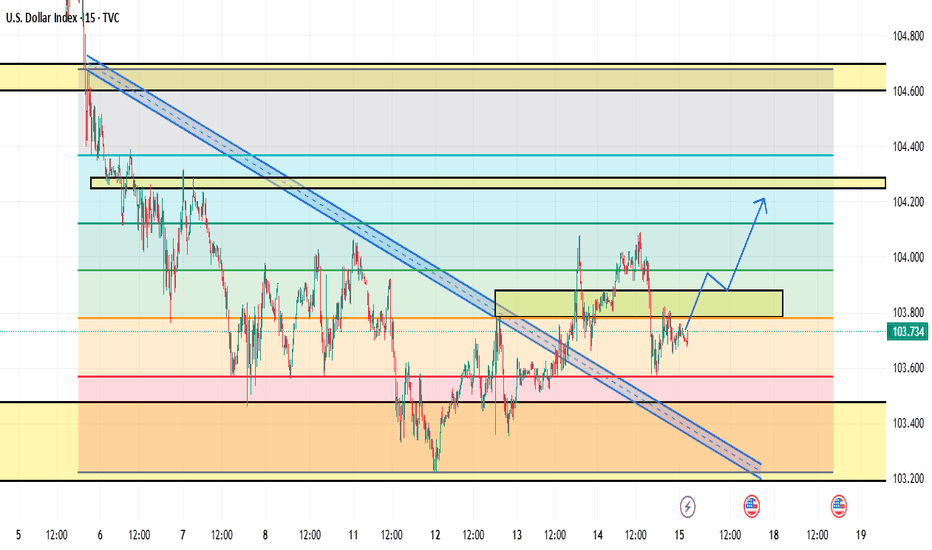
Task: Click the 104.200 price axis label
Action: point(908,202)
